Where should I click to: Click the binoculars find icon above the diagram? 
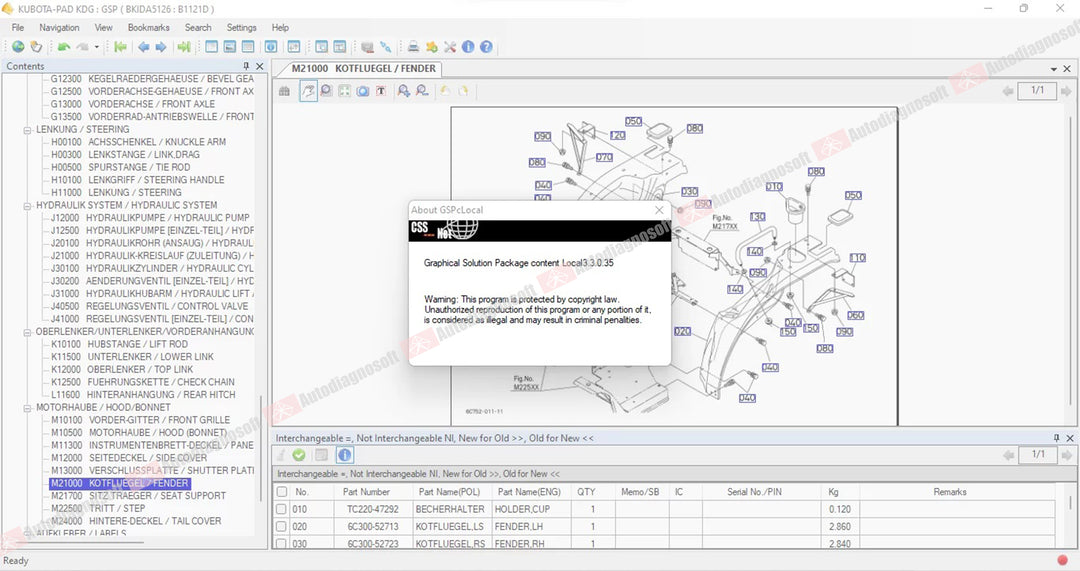click(x=284, y=91)
